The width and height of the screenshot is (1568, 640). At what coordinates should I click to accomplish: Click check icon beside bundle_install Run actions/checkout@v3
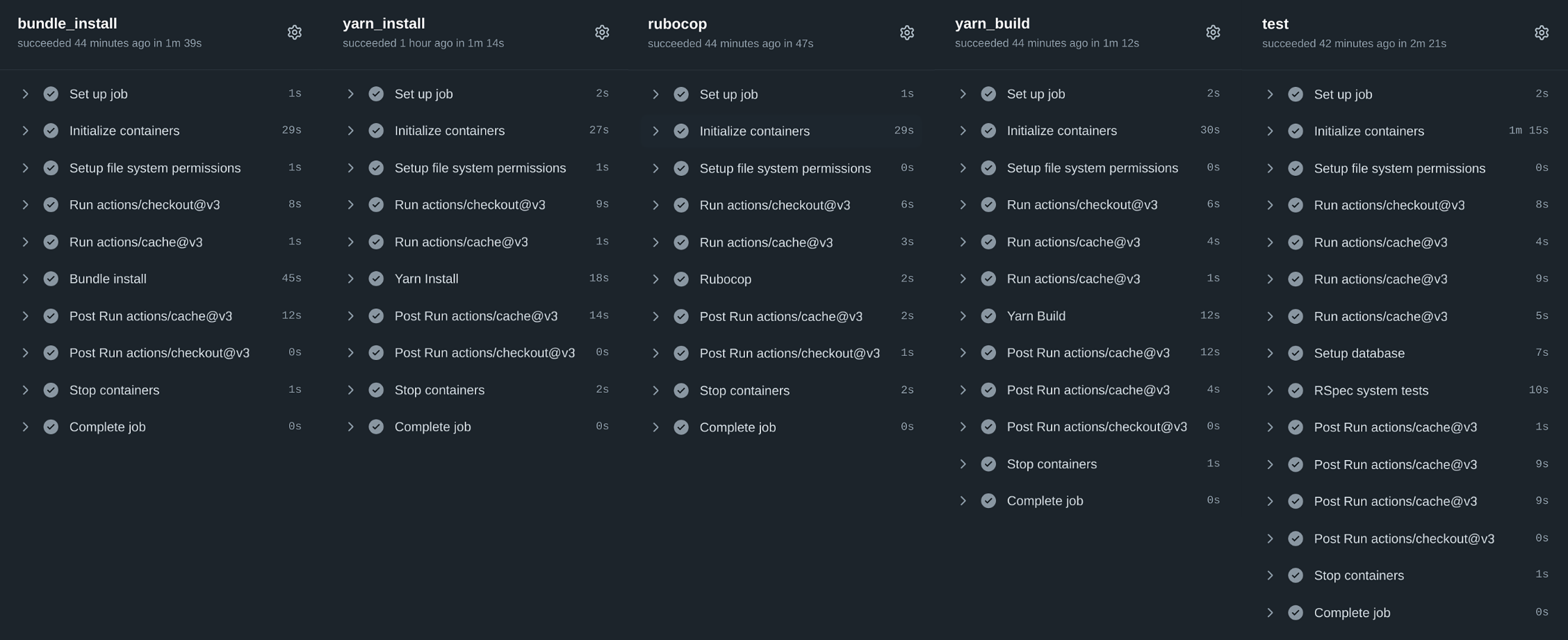[51, 205]
